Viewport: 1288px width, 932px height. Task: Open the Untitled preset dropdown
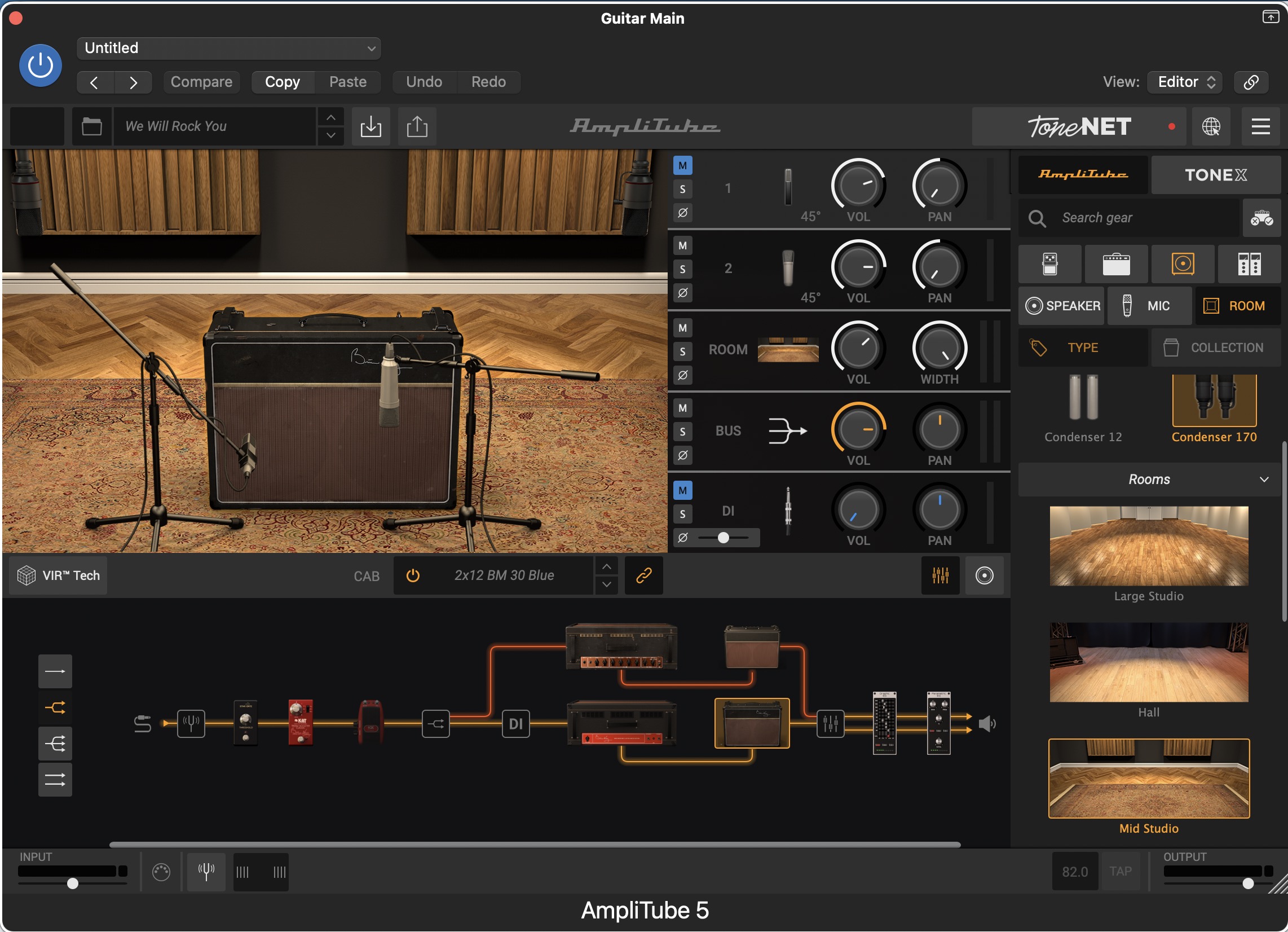click(x=229, y=49)
